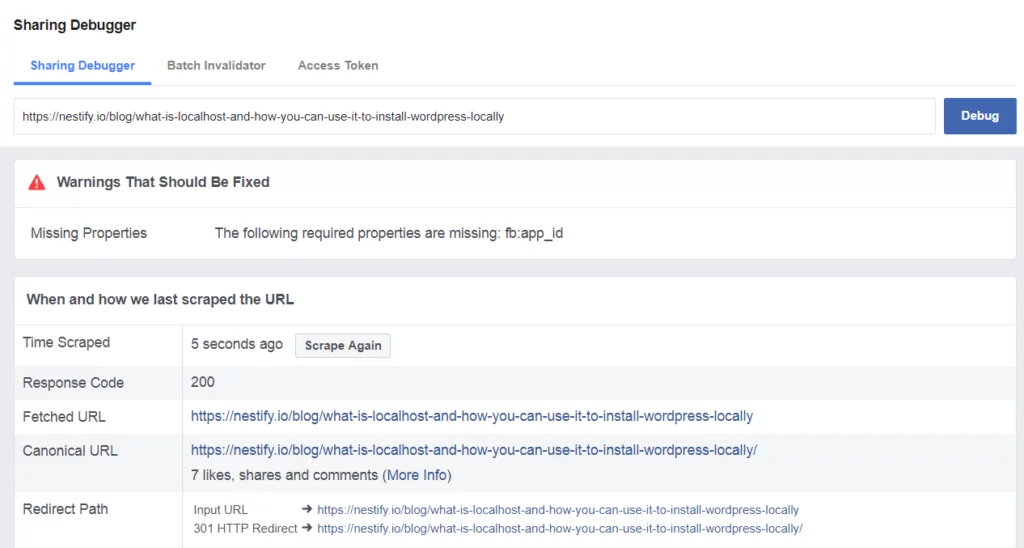Click the arrow icon beside Input URL
The height and width of the screenshot is (548, 1024).
click(x=306, y=509)
